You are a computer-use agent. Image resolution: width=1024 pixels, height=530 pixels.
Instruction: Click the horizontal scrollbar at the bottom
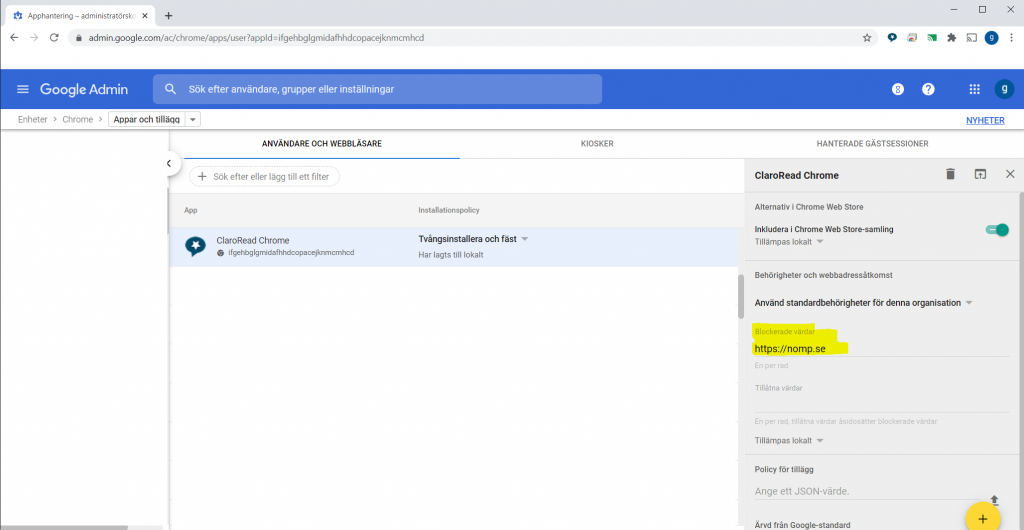(64, 527)
